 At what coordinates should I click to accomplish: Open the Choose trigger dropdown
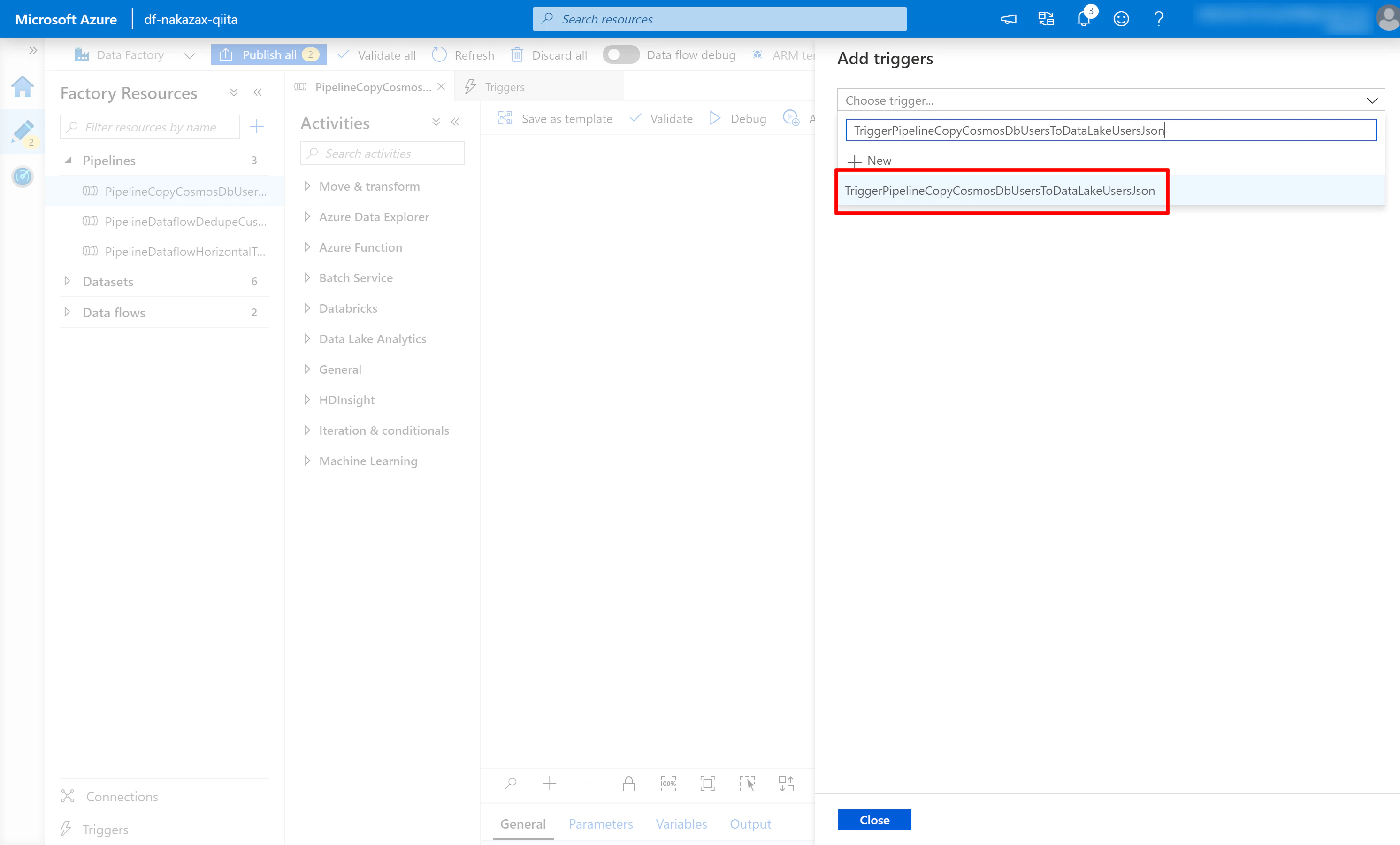tap(1111, 100)
